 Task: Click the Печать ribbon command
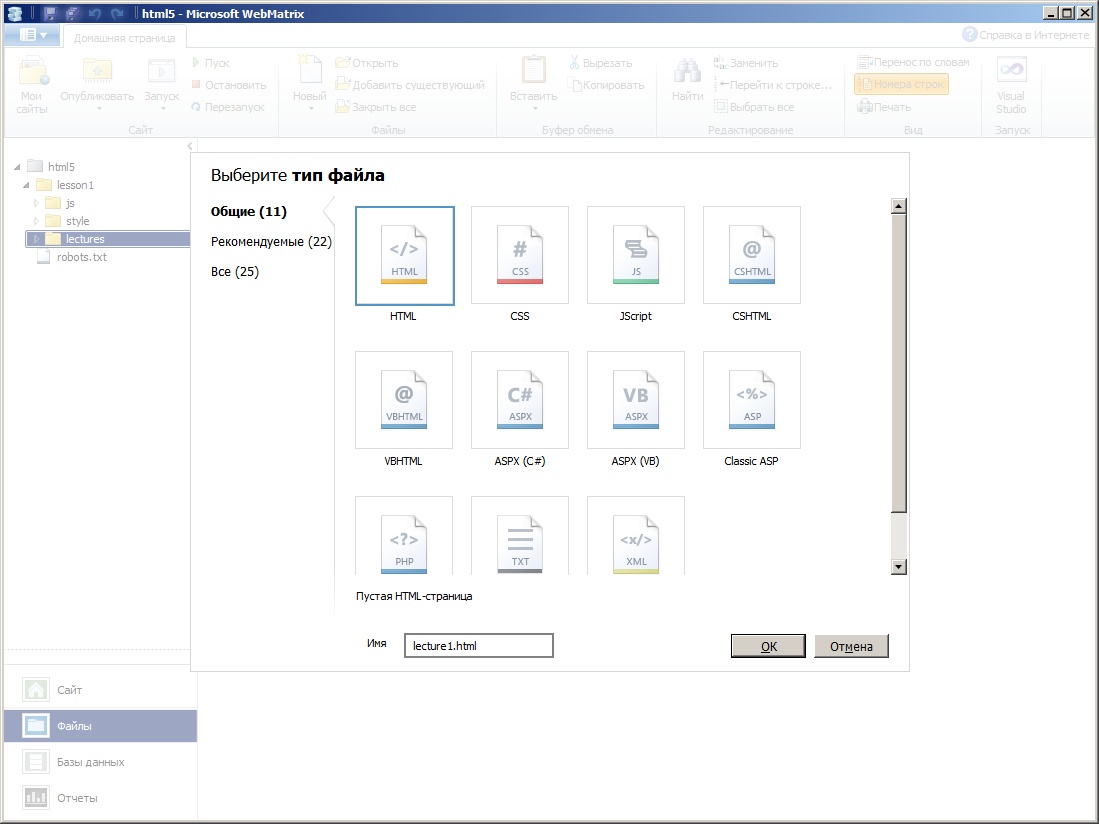click(x=885, y=107)
